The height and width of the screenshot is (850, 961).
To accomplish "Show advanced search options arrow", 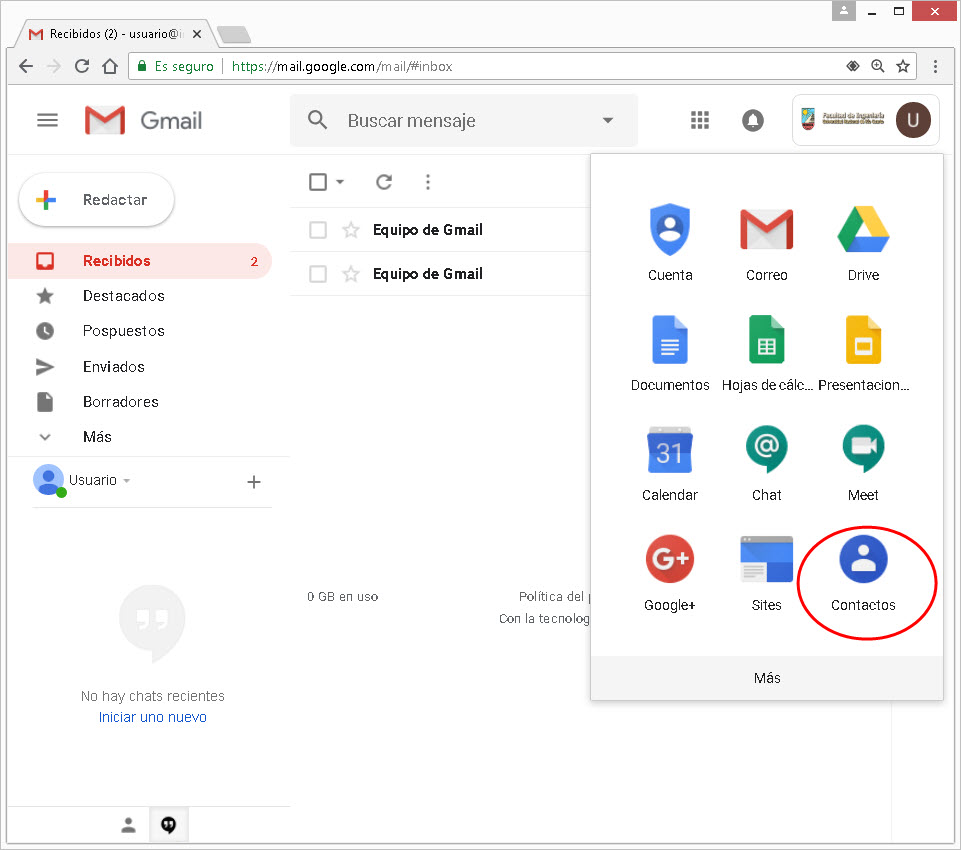I will [x=608, y=120].
